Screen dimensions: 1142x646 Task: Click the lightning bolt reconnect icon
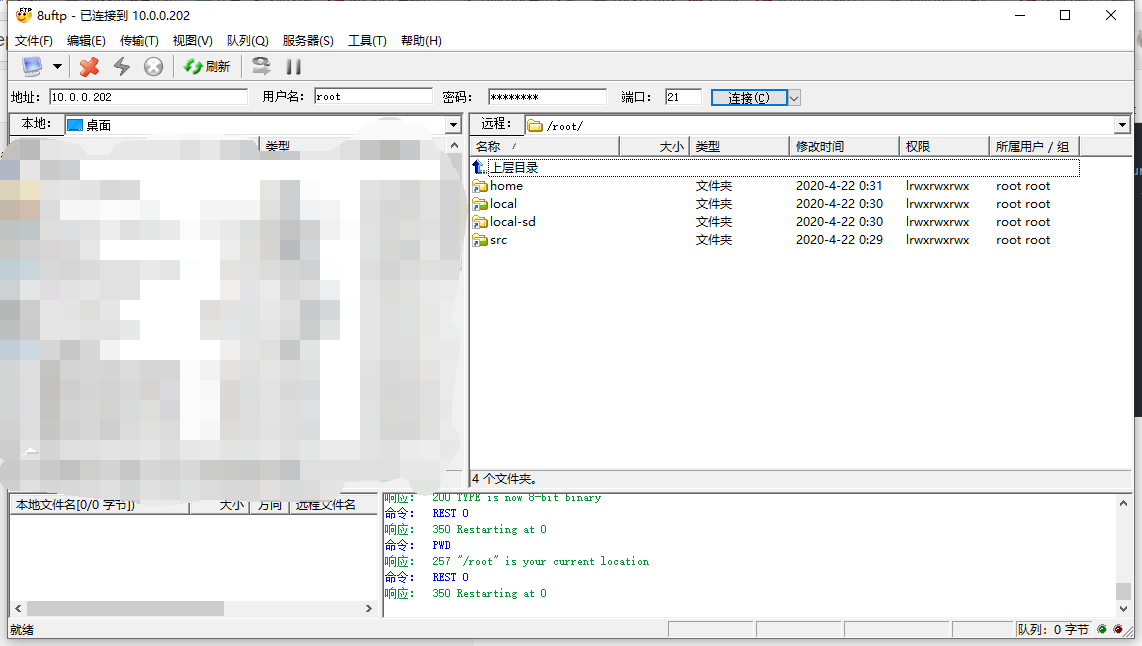pos(121,66)
